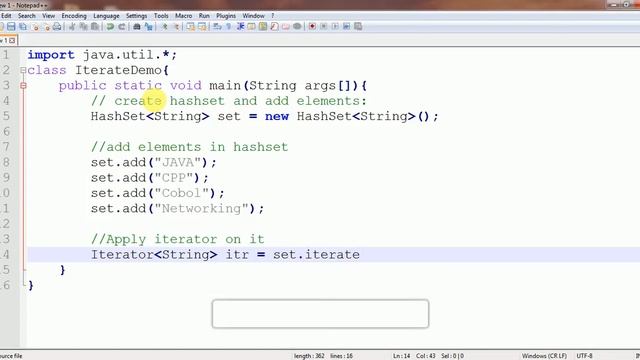
Task: Click the word 'Networking' in code
Action: point(202,209)
